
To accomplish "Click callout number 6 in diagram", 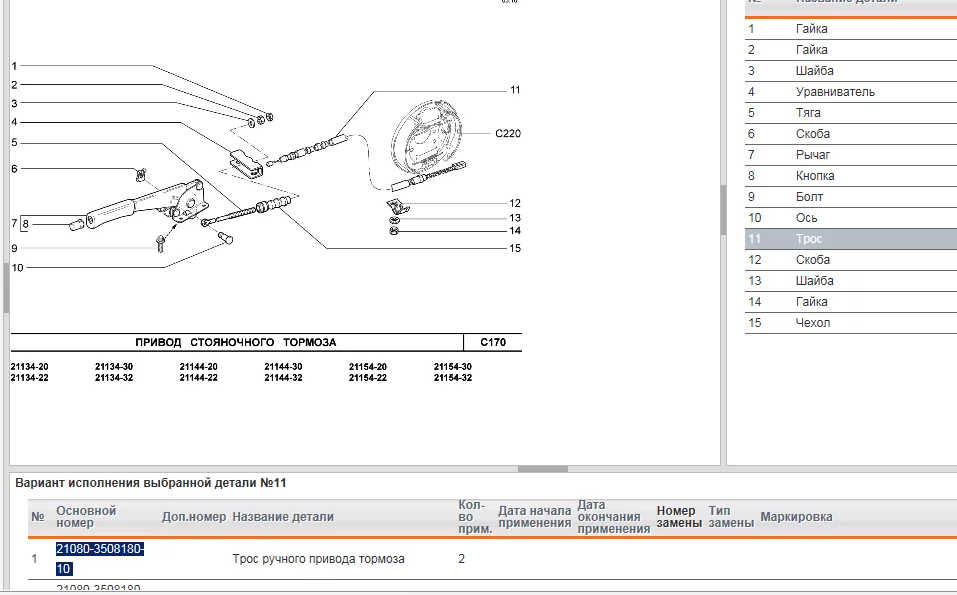I will point(14,169).
